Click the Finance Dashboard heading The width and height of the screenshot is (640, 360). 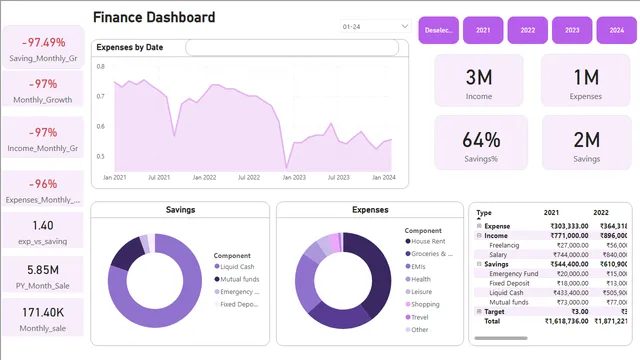click(x=154, y=17)
